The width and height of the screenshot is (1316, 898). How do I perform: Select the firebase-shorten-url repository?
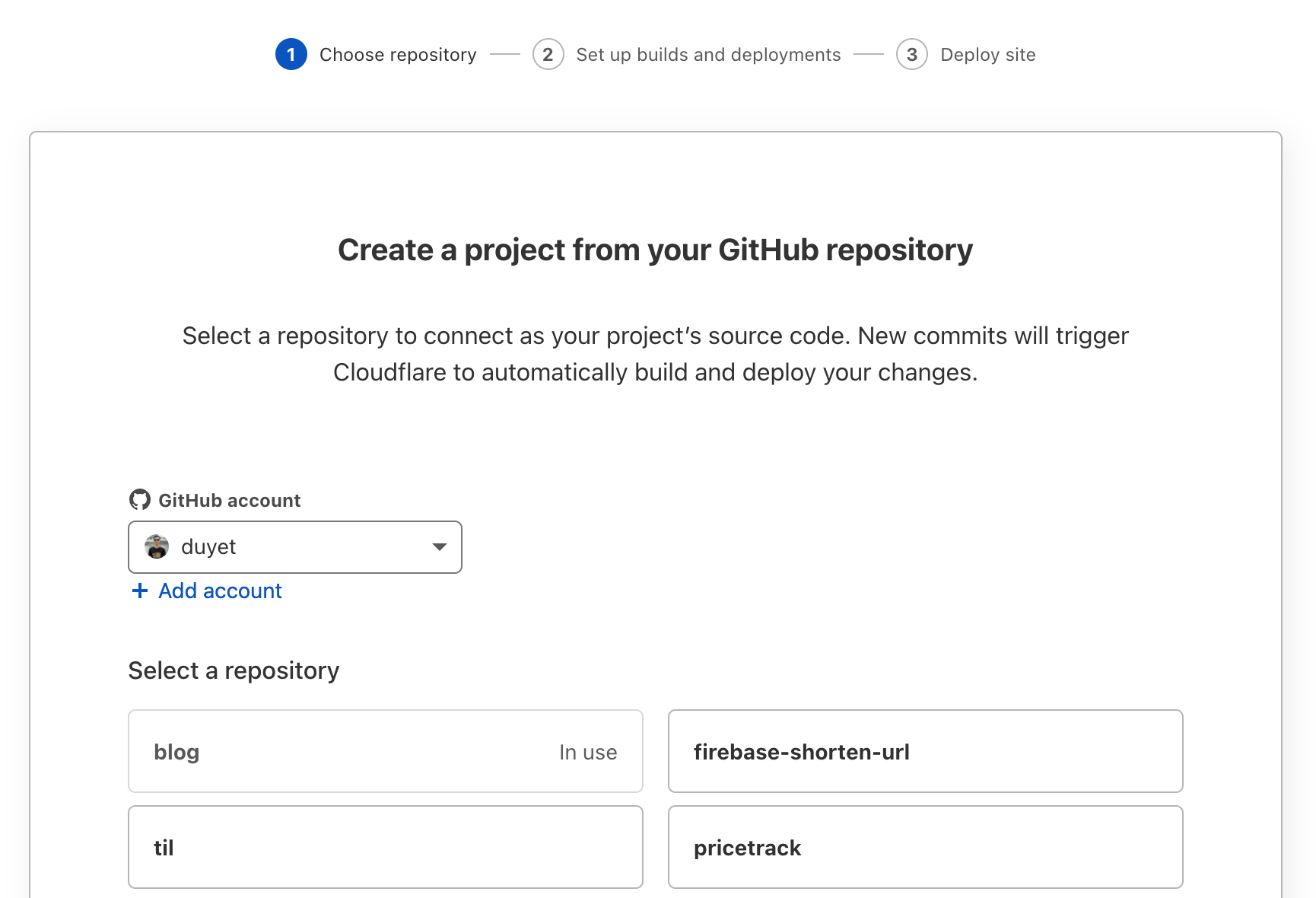925,752
